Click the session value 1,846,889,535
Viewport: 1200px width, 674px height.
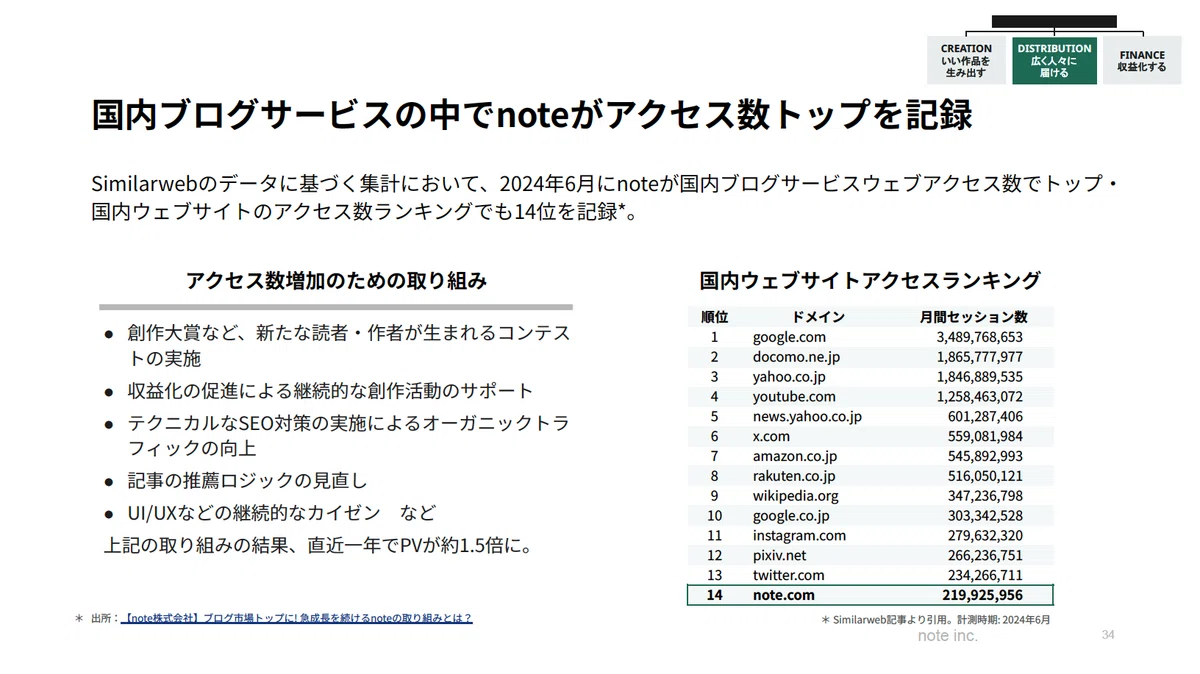click(x=979, y=377)
